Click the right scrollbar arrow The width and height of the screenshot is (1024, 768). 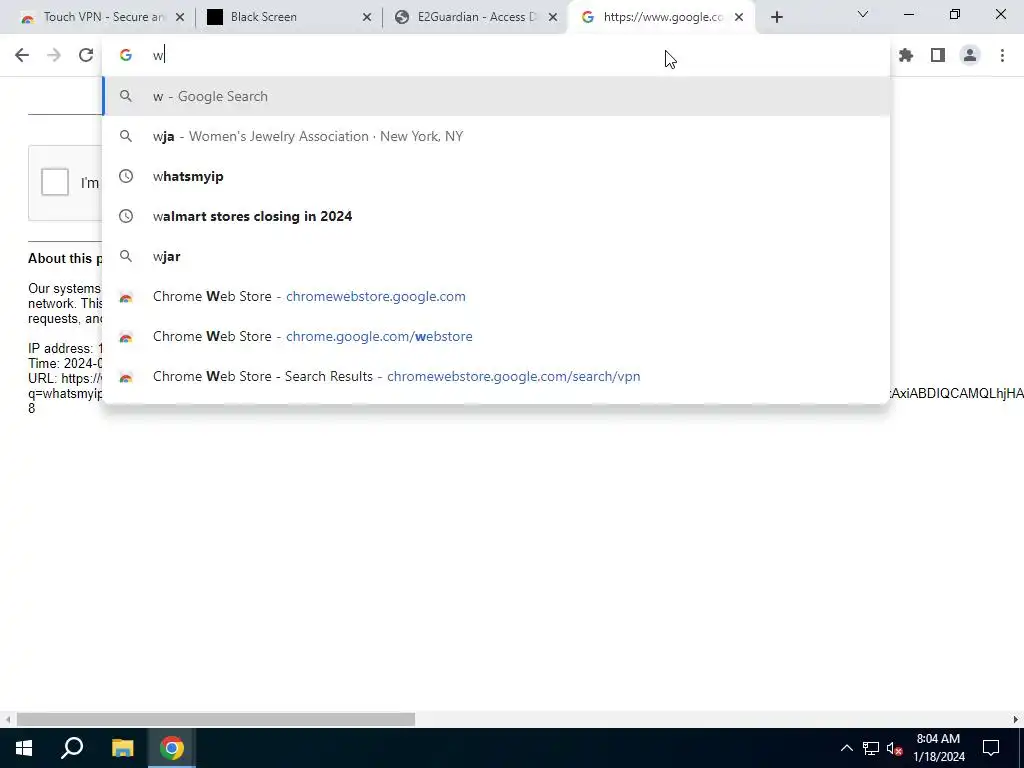click(1016, 720)
